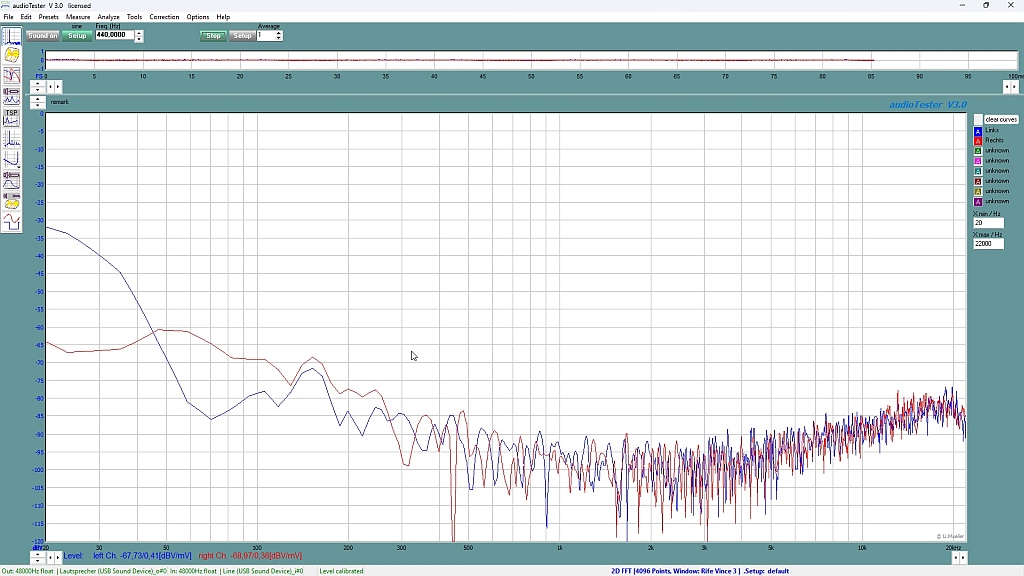Decrease frequency with the Freq down arrow

tap(139, 39)
